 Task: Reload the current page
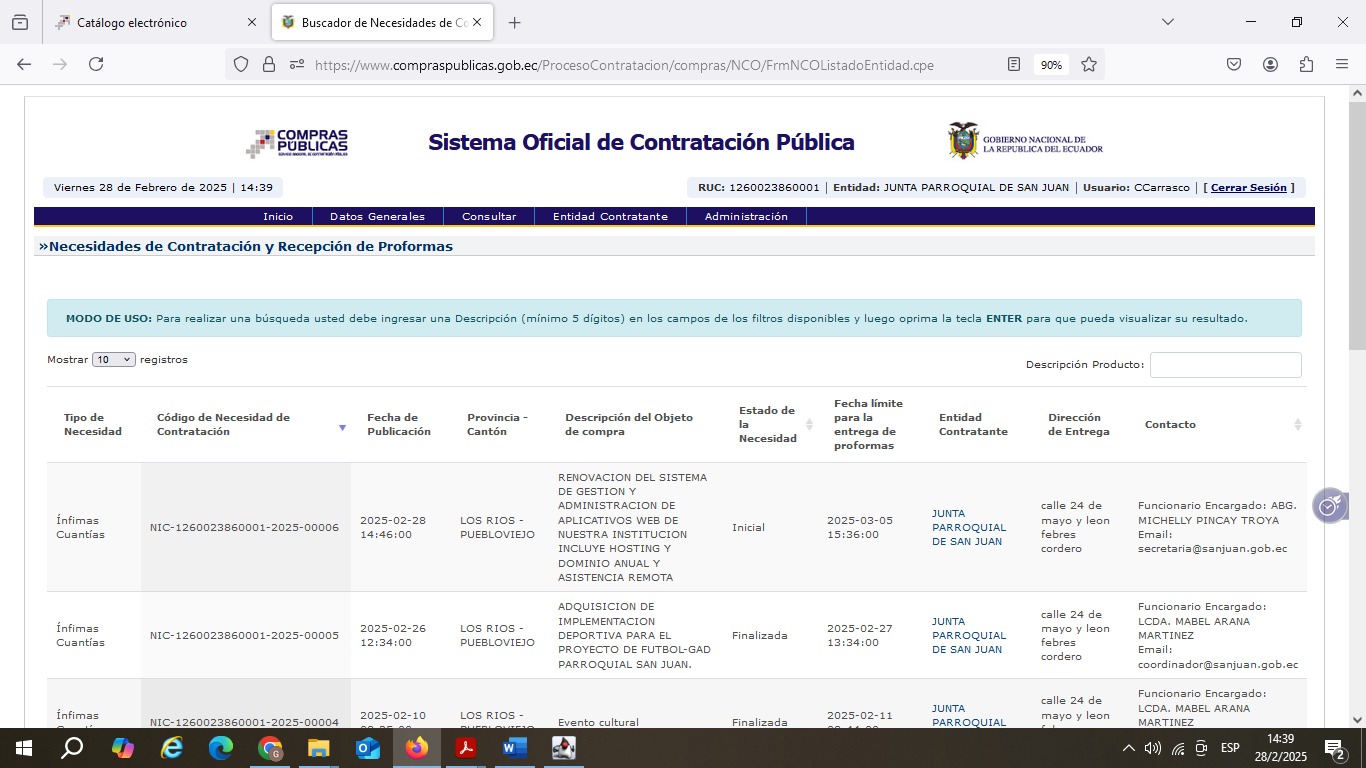pyautogui.click(x=96, y=64)
